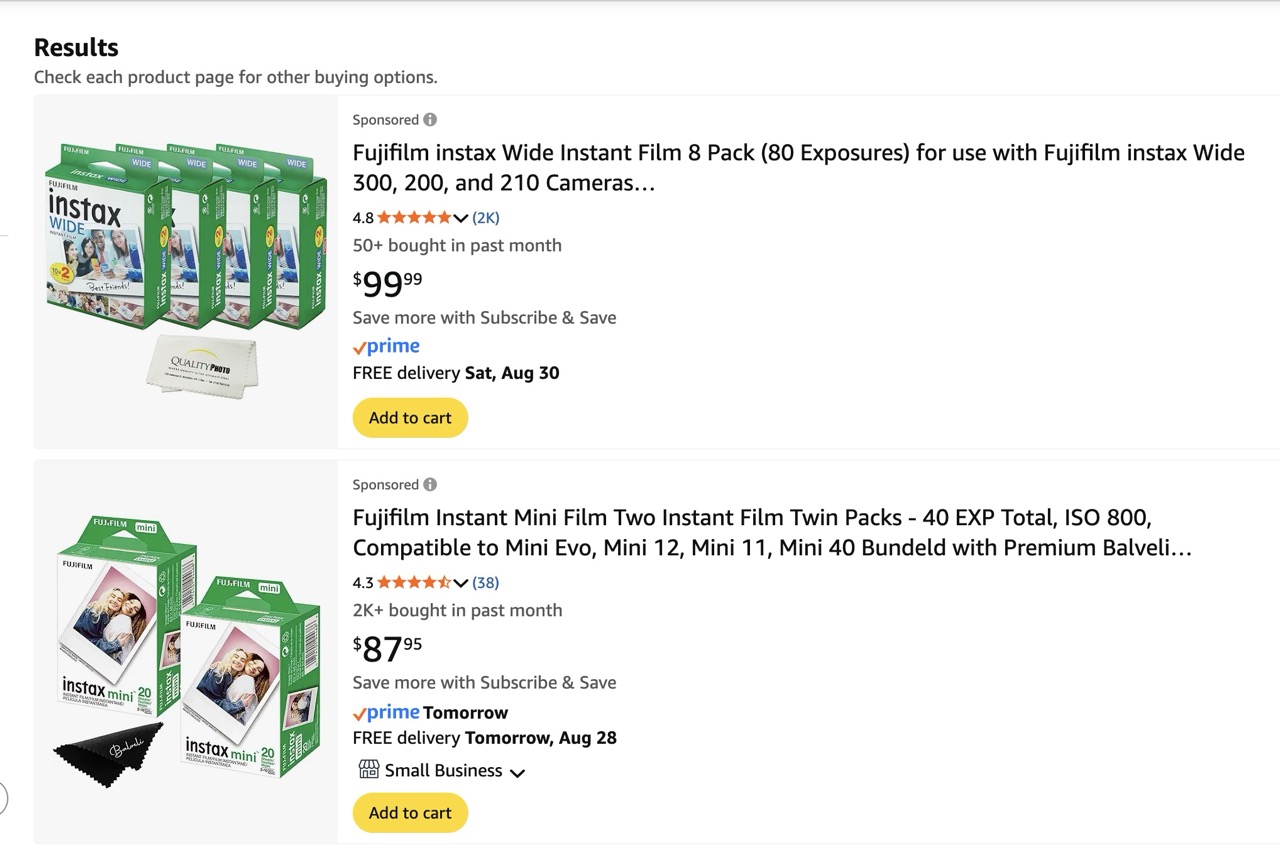The width and height of the screenshot is (1280, 852).
Task: Click the Prime logo under the $99.99 price
Action: (x=386, y=347)
